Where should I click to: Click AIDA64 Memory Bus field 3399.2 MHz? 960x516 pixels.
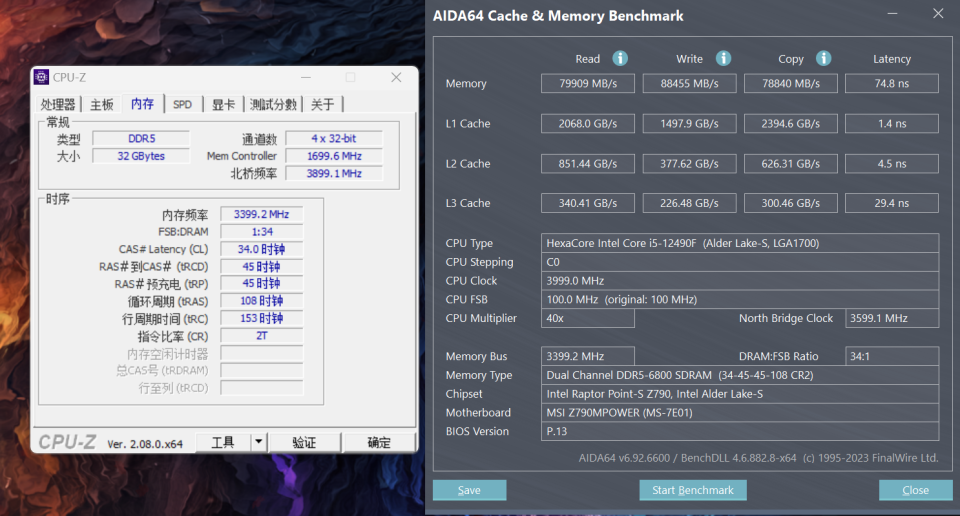588,356
